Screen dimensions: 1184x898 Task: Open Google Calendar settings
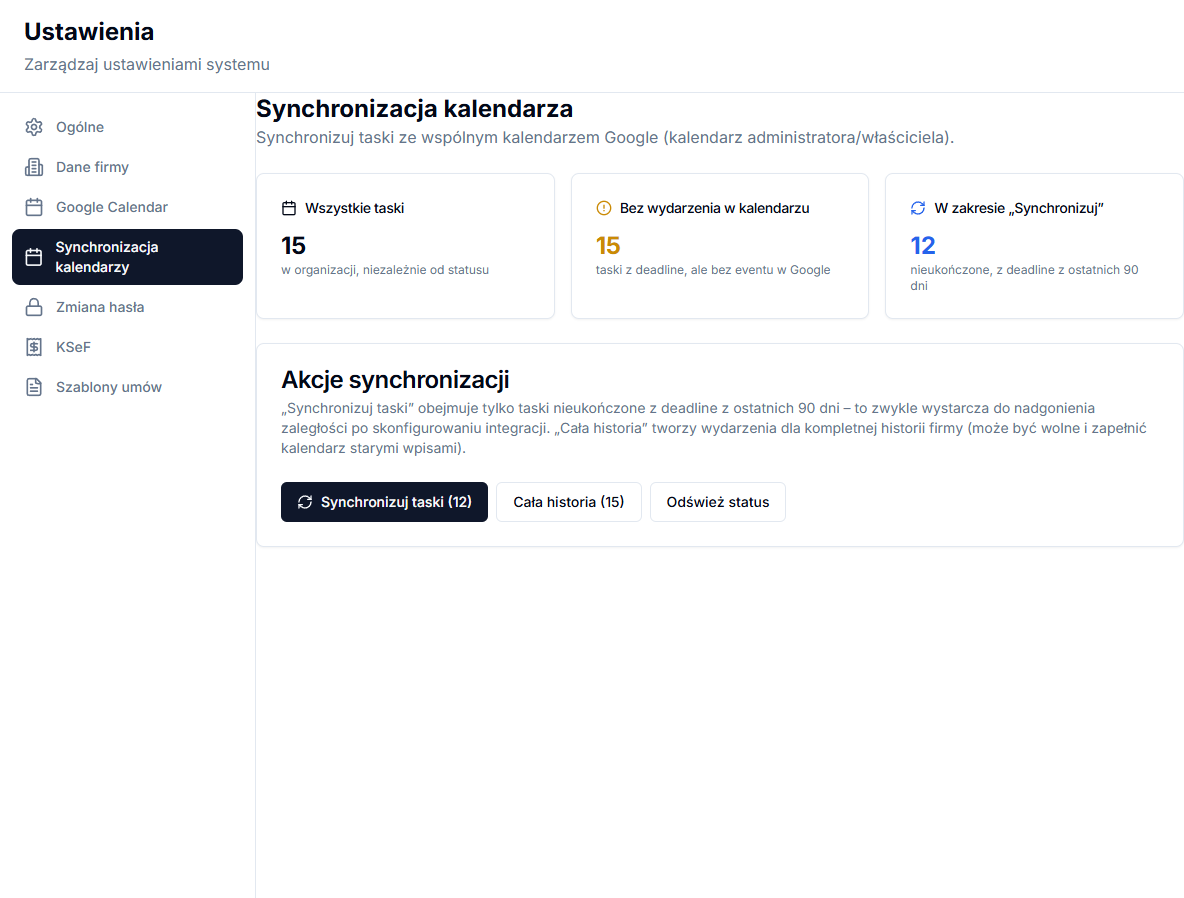(x=128, y=207)
